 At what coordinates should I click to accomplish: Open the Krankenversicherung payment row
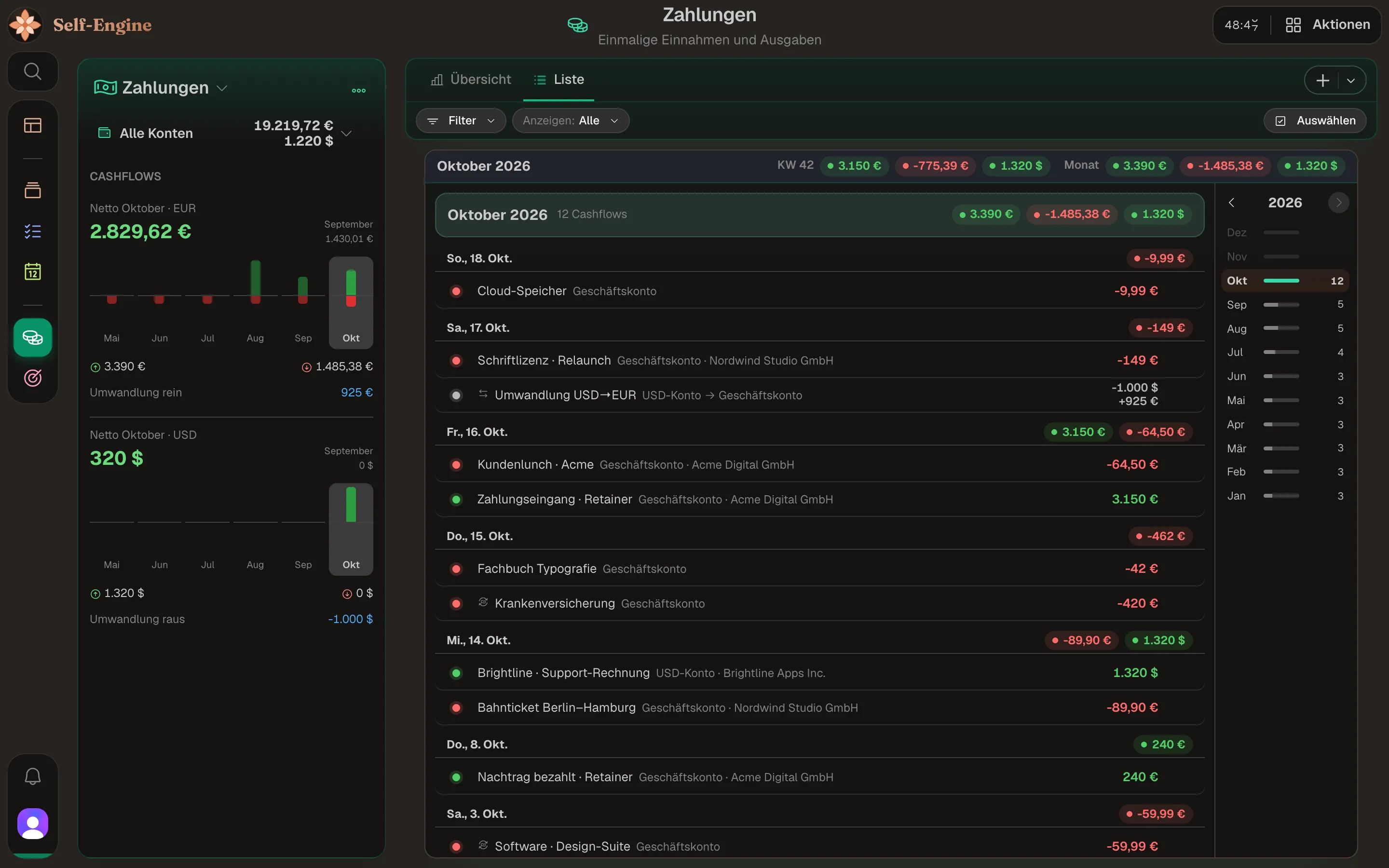(819, 603)
